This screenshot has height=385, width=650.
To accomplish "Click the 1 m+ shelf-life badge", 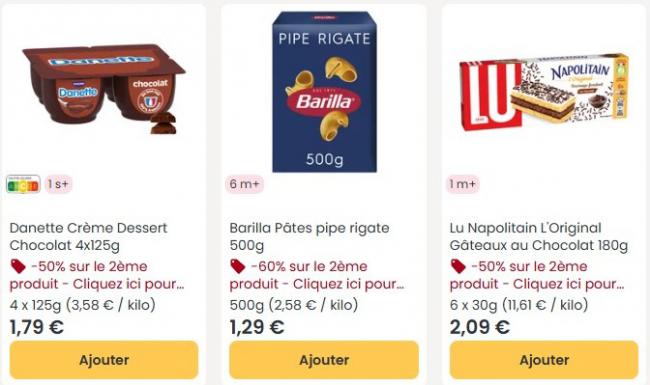I will [x=463, y=184].
